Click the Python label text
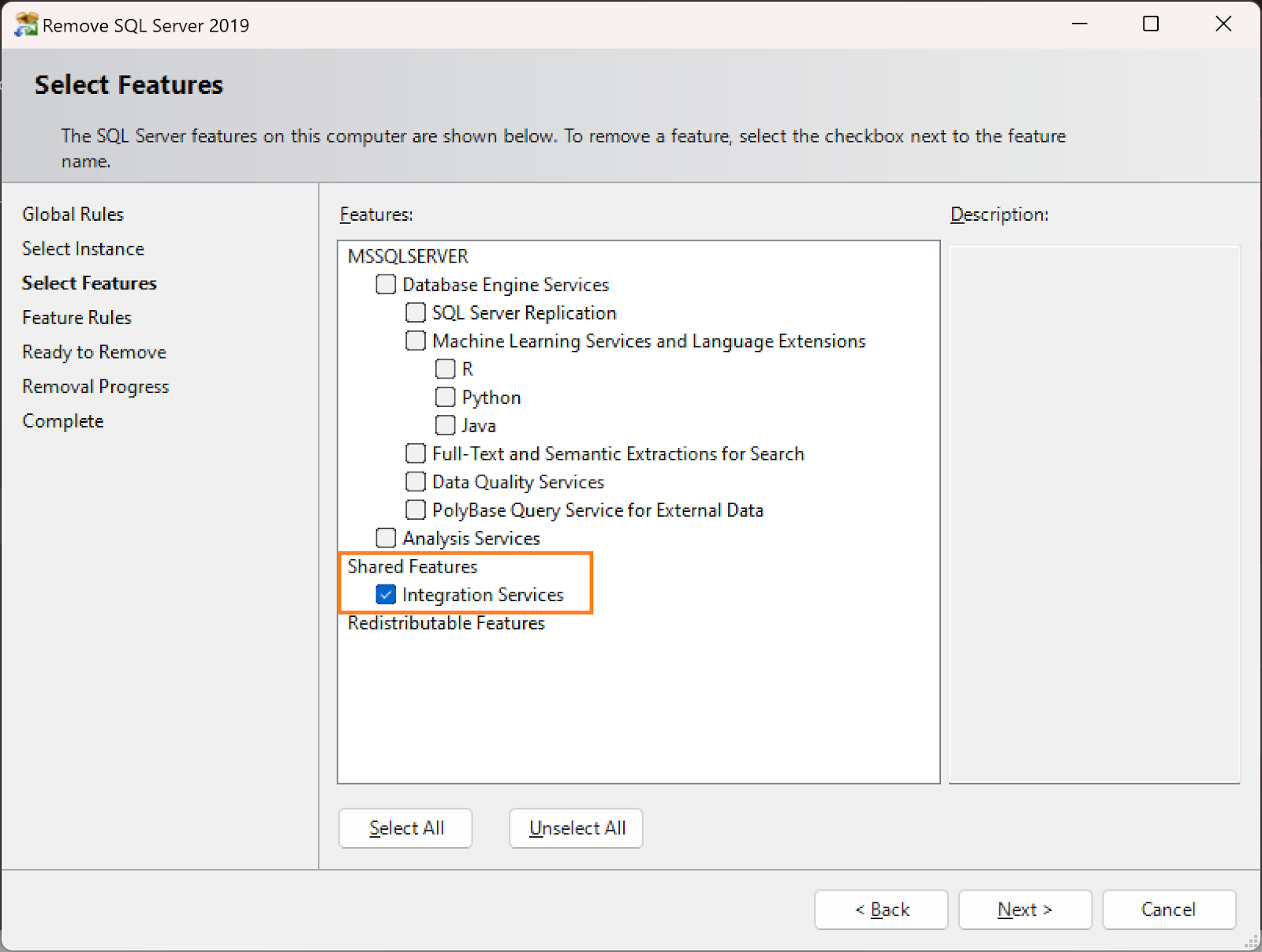 point(491,398)
